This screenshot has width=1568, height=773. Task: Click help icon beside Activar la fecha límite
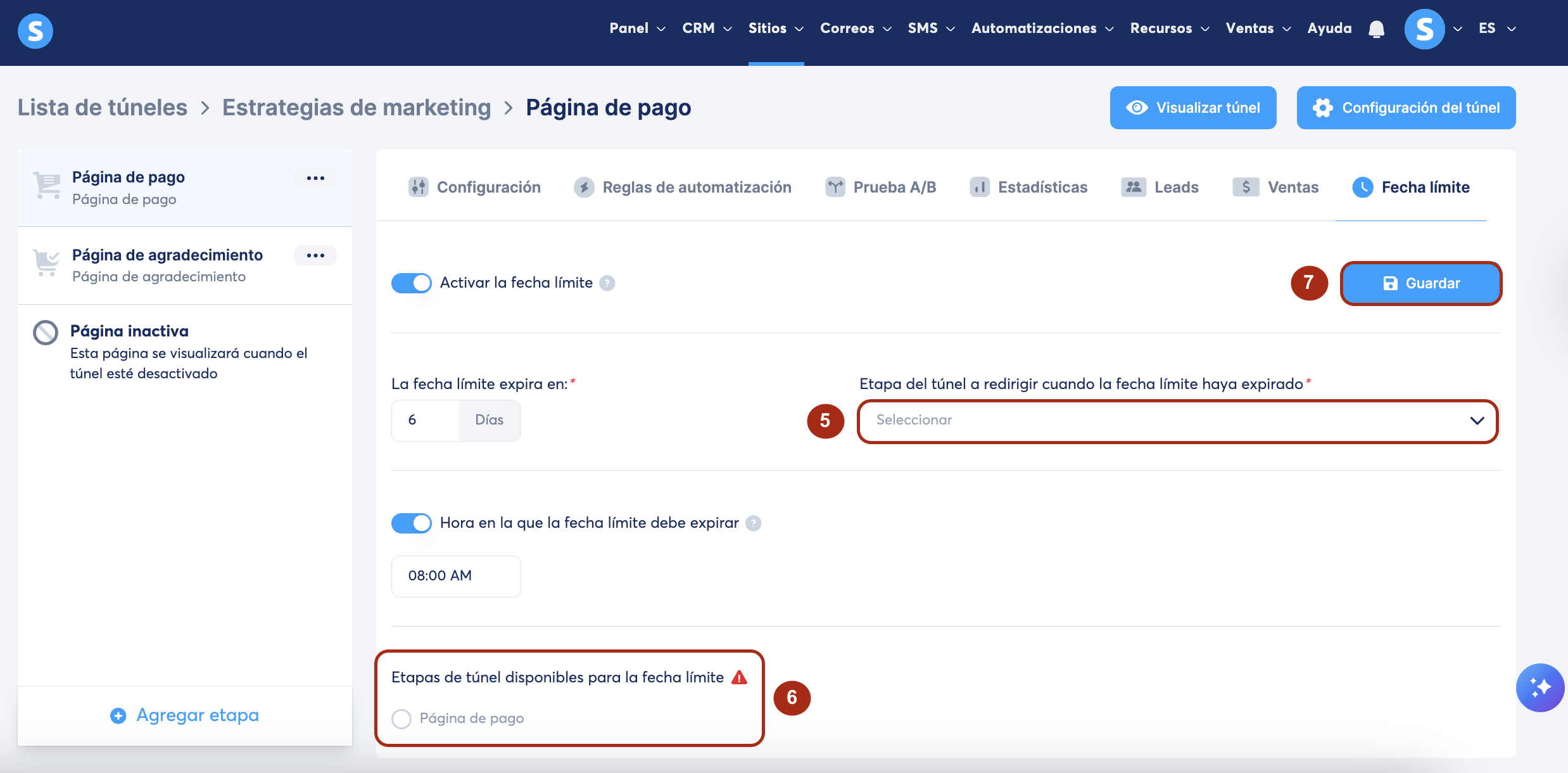(x=607, y=283)
